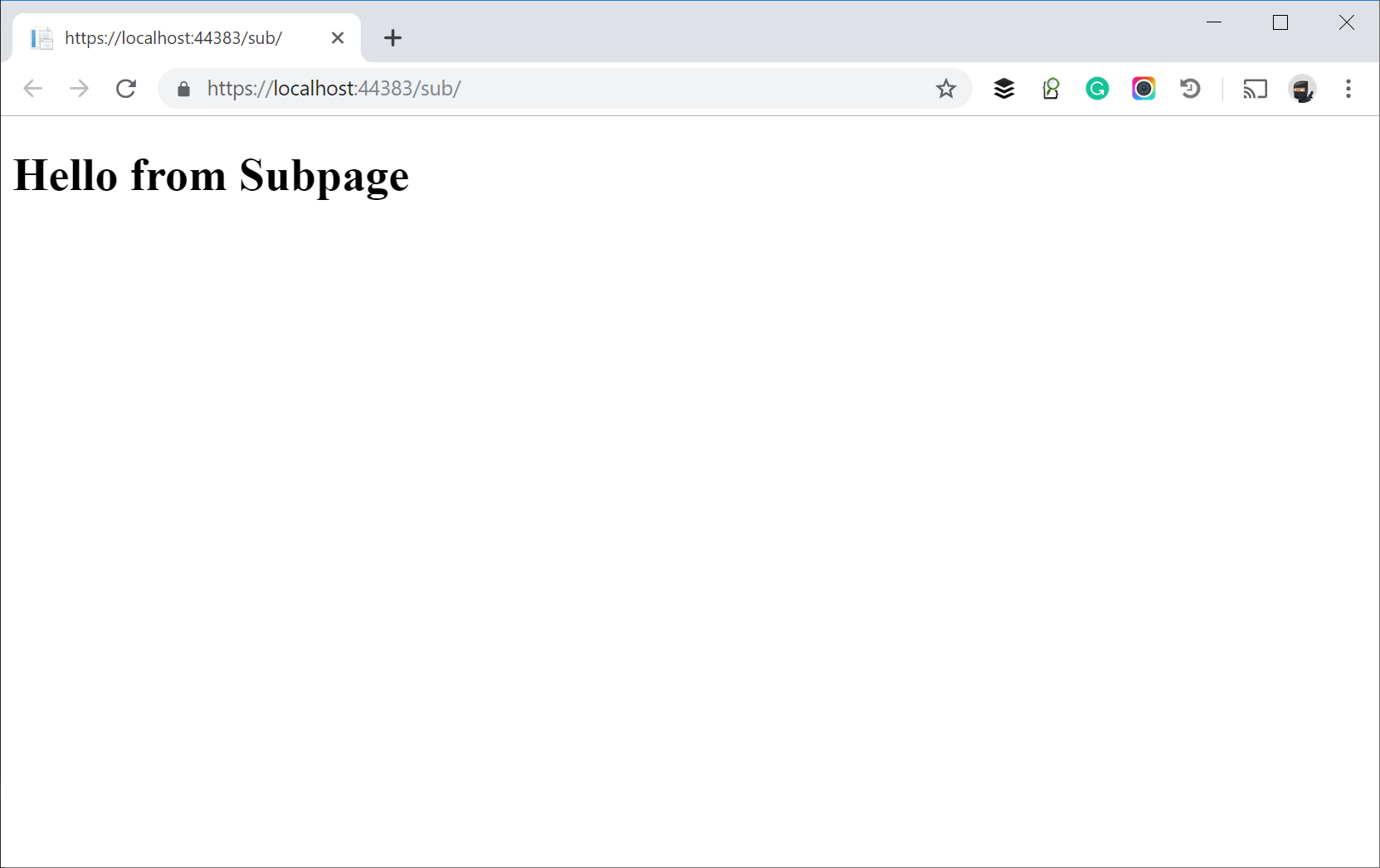The width and height of the screenshot is (1380, 868).
Task: Open the ninja profile avatar menu
Action: pos(1303,89)
